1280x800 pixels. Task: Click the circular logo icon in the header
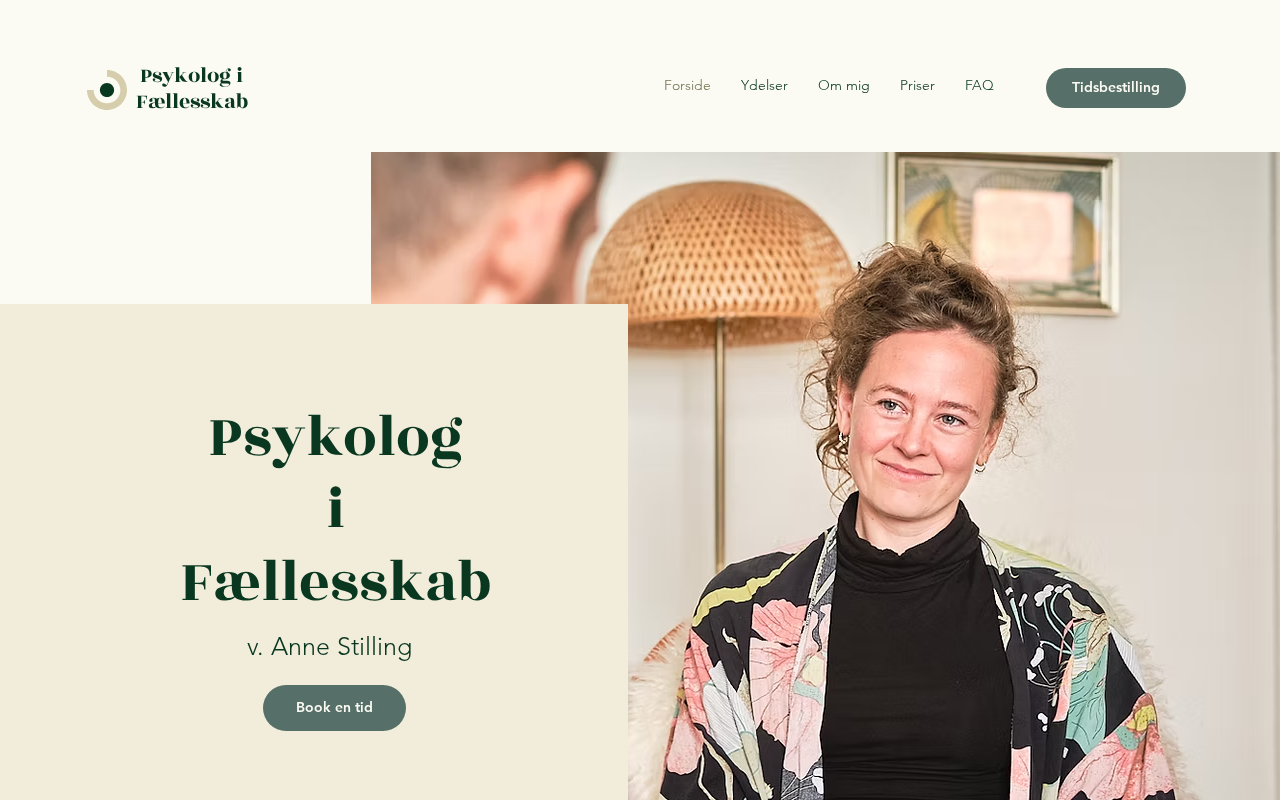click(x=107, y=90)
